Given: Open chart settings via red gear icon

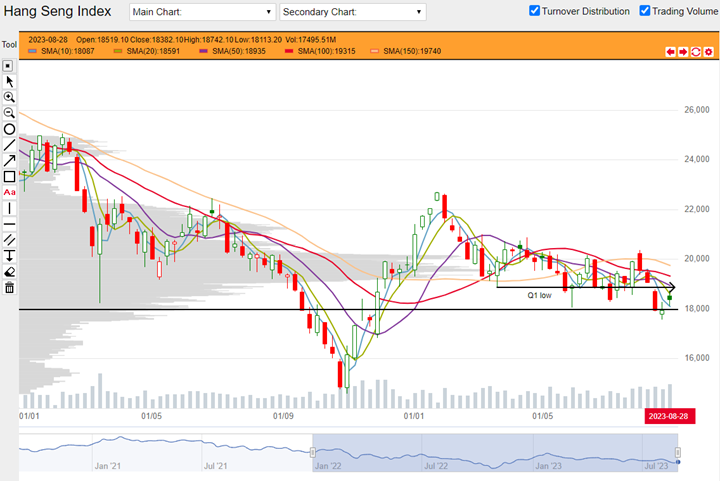Looking at the screenshot, I should click(x=709, y=52).
